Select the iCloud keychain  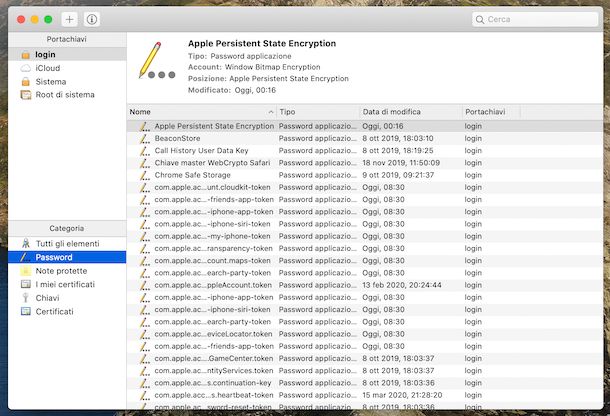pos(67,68)
